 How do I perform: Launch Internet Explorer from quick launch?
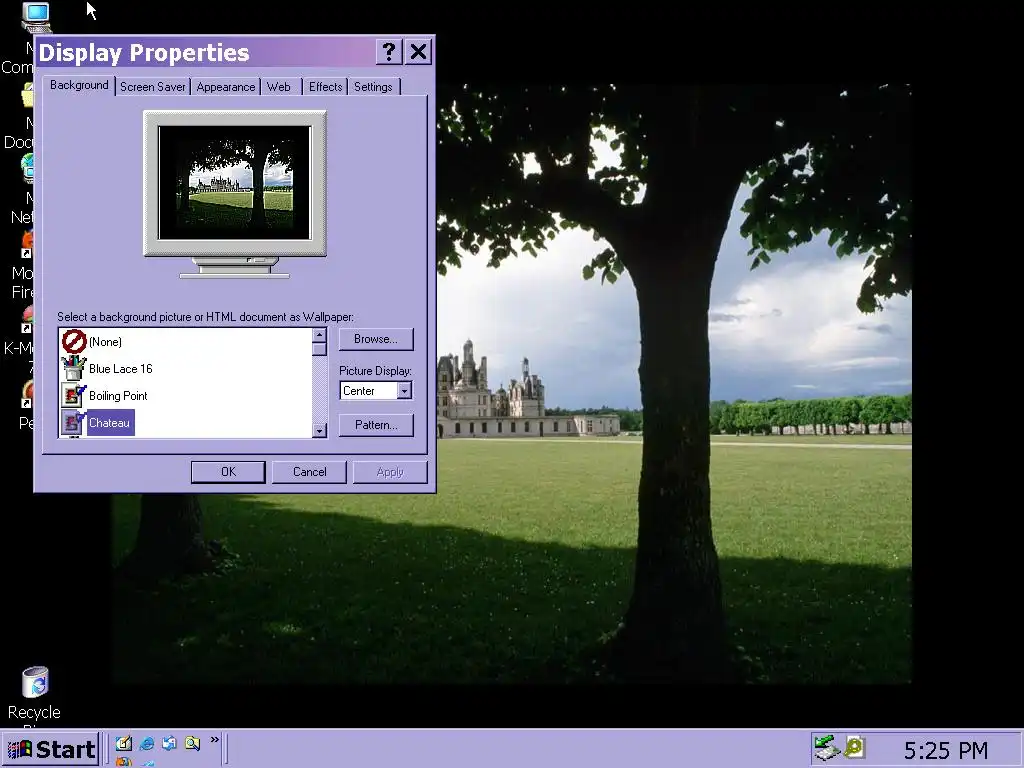pyautogui.click(x=147, y=743)
